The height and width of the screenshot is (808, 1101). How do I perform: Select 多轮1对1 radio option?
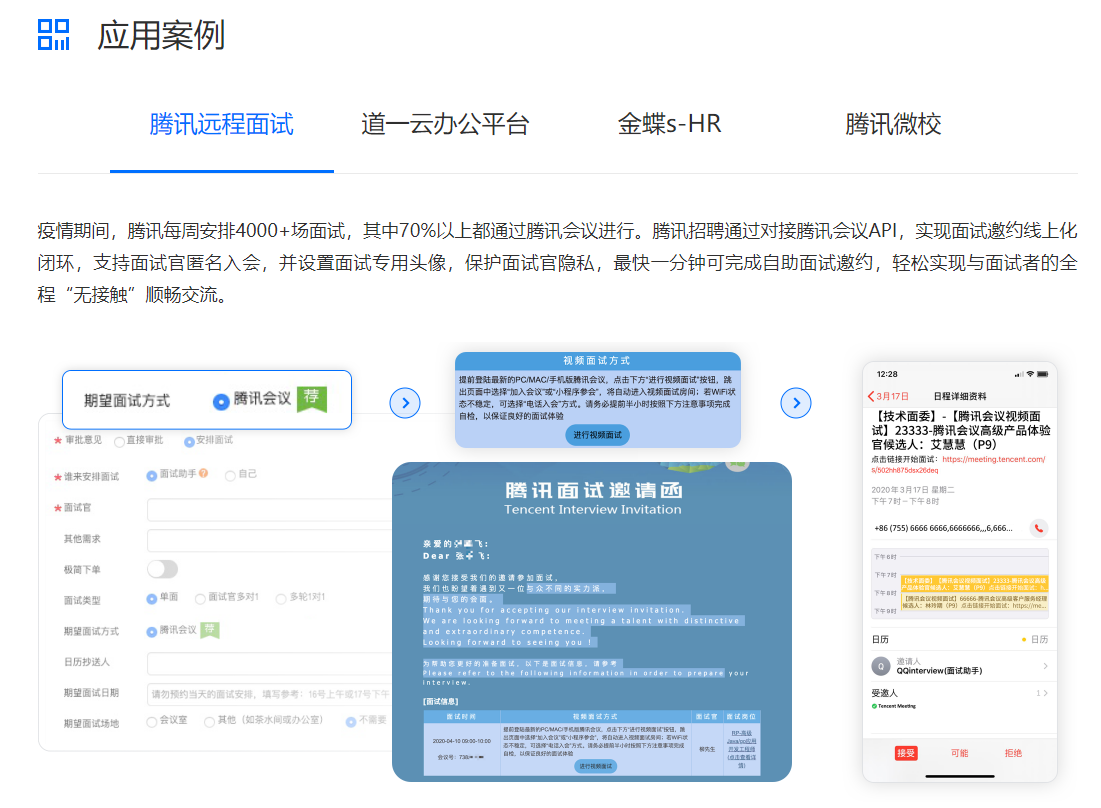point(282,599)
